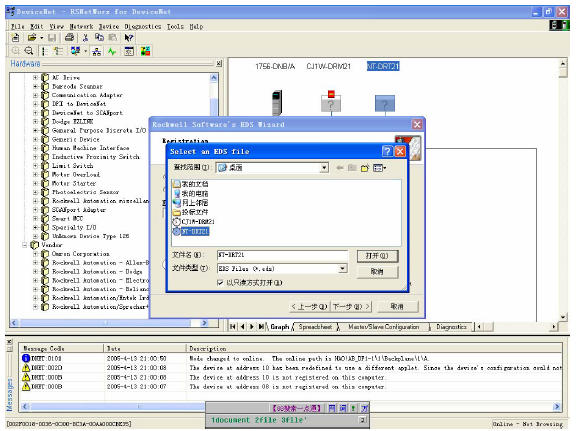Select the 1756-DNB/A device icon in graph
The height and width of the screenshot is (431, 578).
[x=277, y=102]
